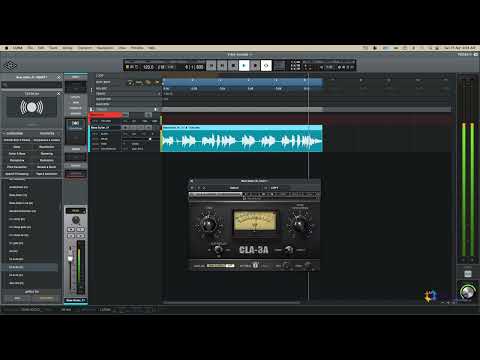Select the highlighted plug-in row in list
Image resolution: width=480 pixels, height=360 pixels.
pos(30,267)
